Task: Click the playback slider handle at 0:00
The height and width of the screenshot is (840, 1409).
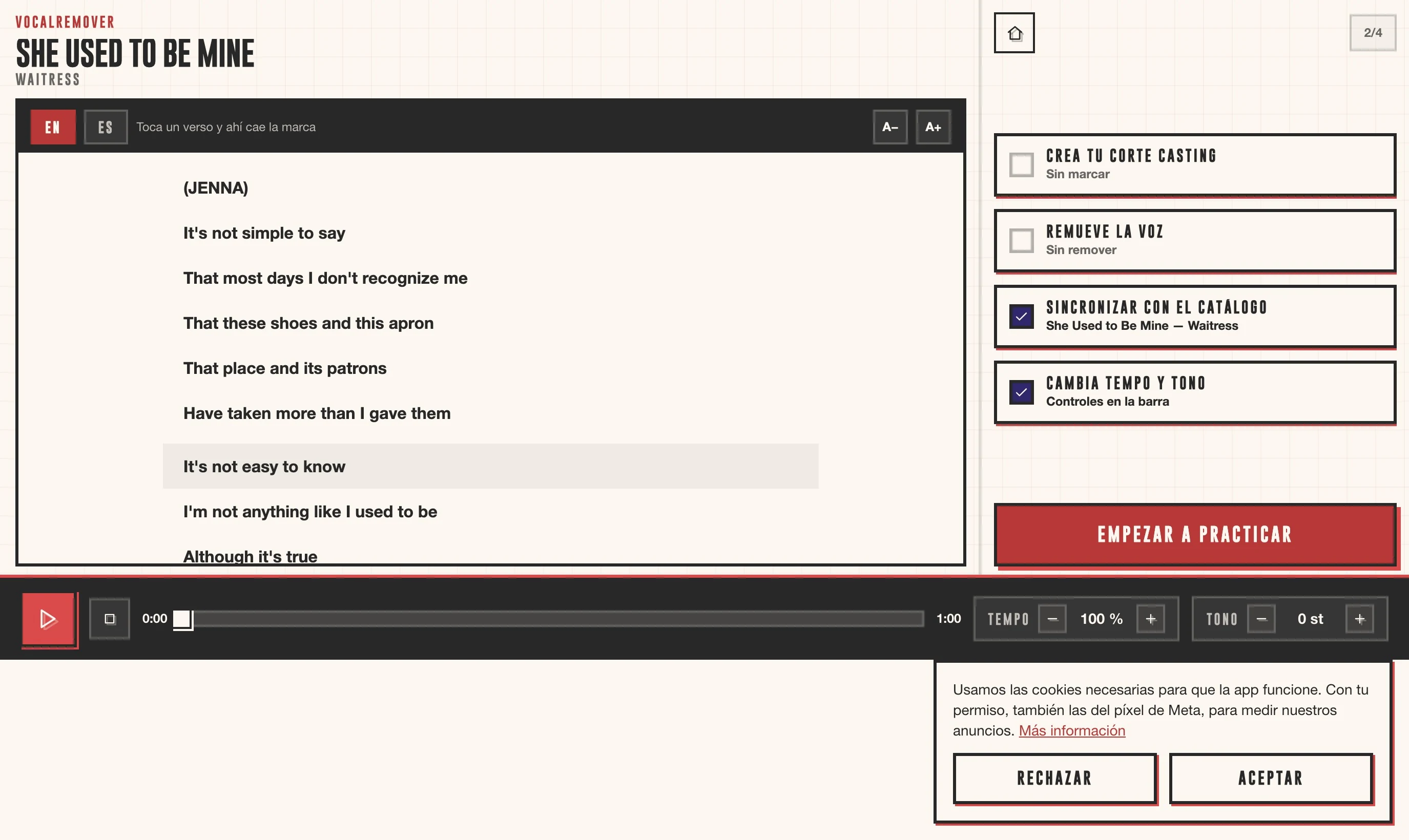Action: 182,619
